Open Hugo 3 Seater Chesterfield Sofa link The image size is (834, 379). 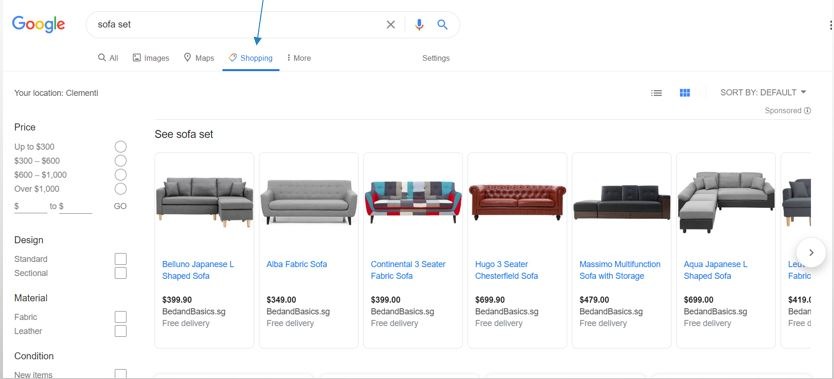click(x=506, y=270)
